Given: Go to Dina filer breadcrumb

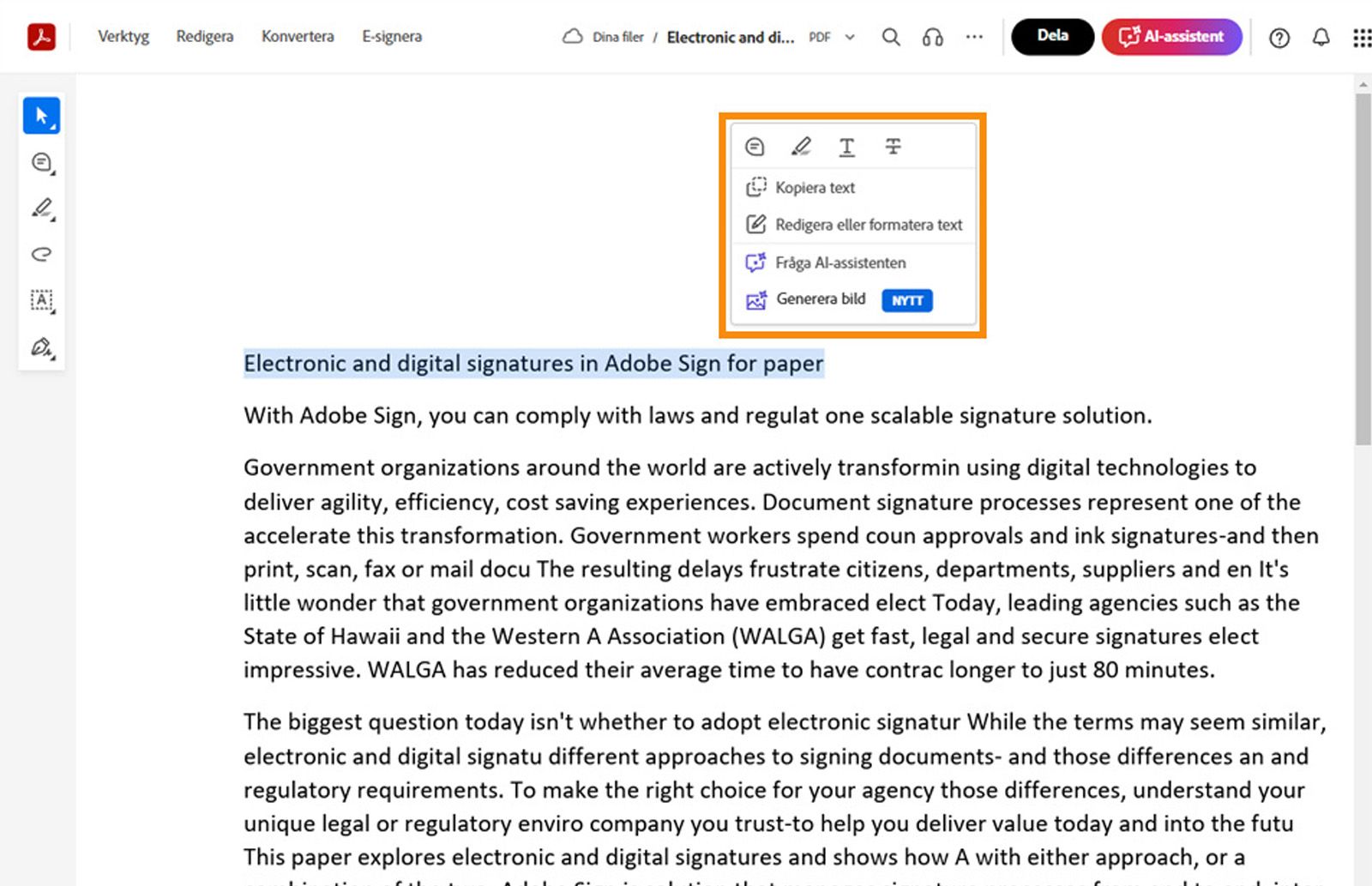Looking at the screenshot, I should pyautogui.click(x=618, y=37).
